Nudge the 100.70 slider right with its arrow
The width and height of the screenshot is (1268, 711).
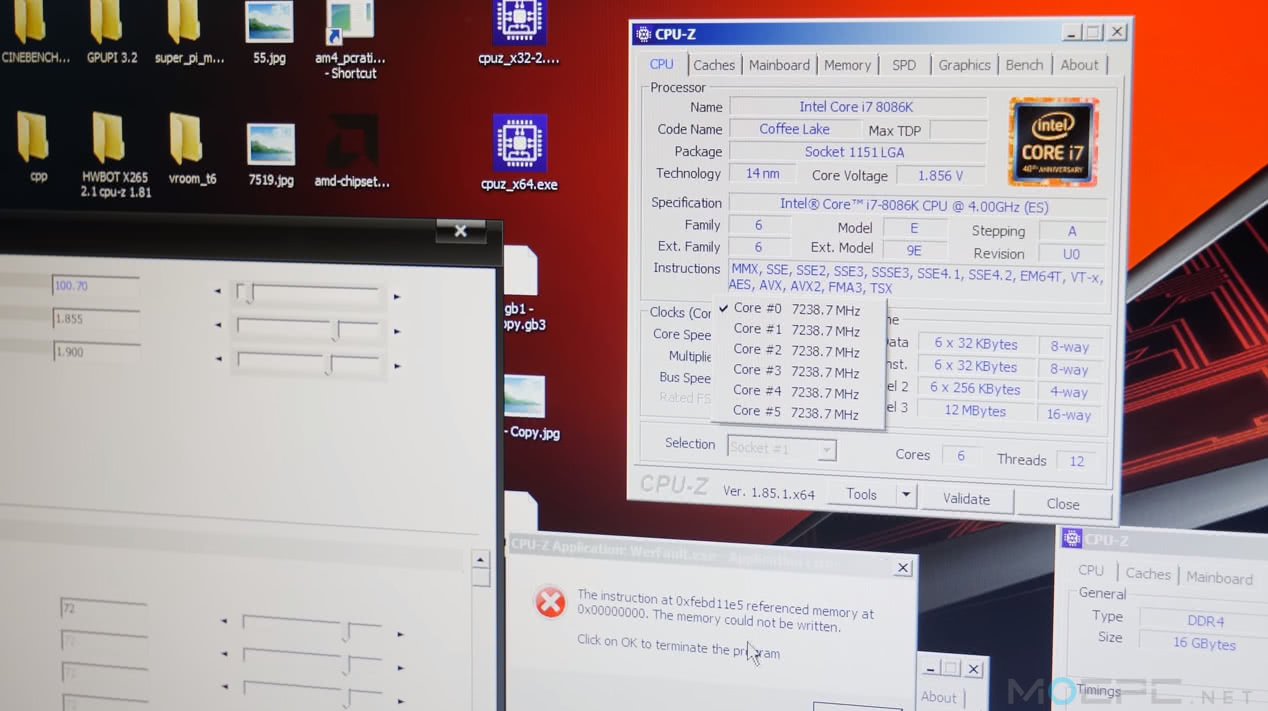tap(397, 297)
